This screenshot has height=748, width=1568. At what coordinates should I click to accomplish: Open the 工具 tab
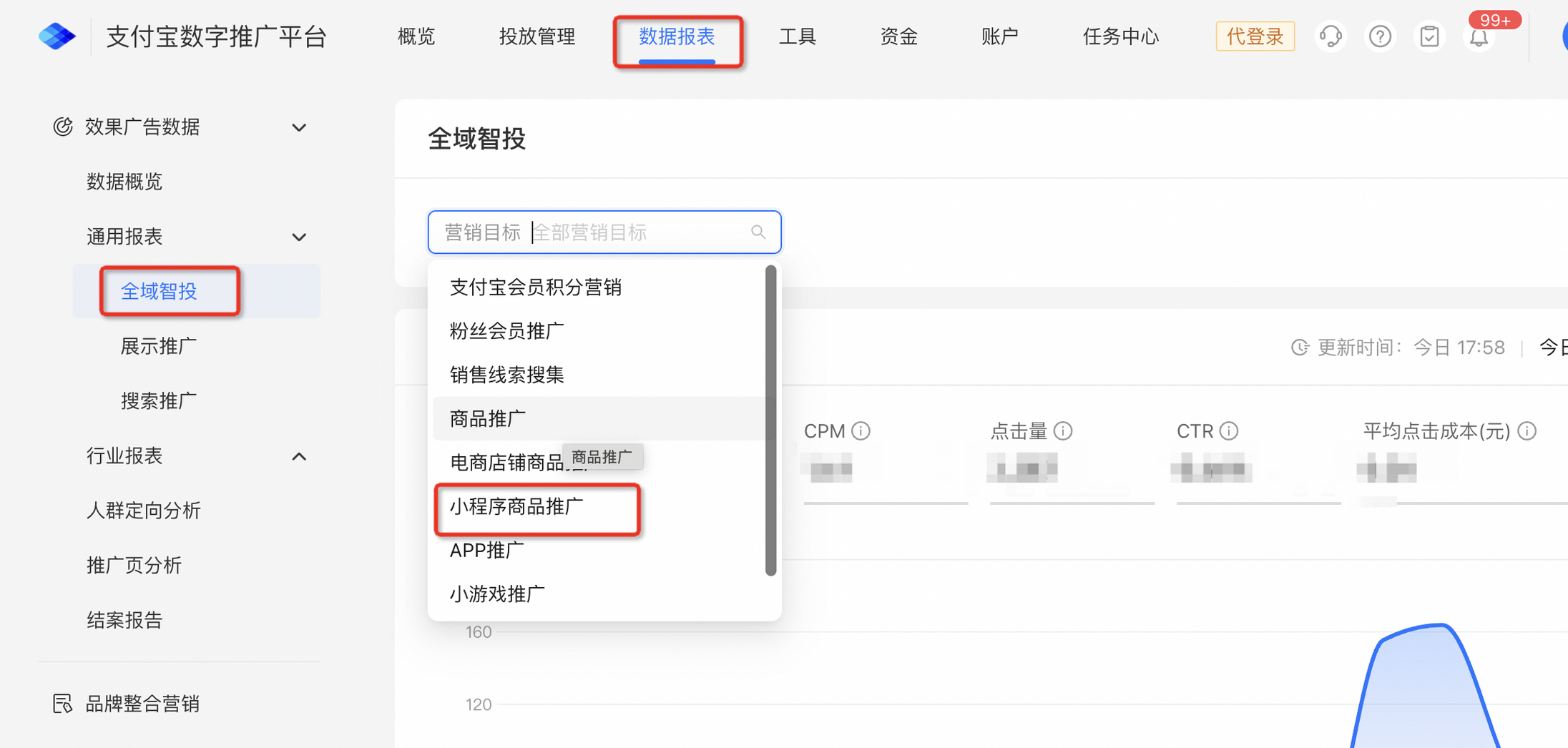click(x=798, y=36)
